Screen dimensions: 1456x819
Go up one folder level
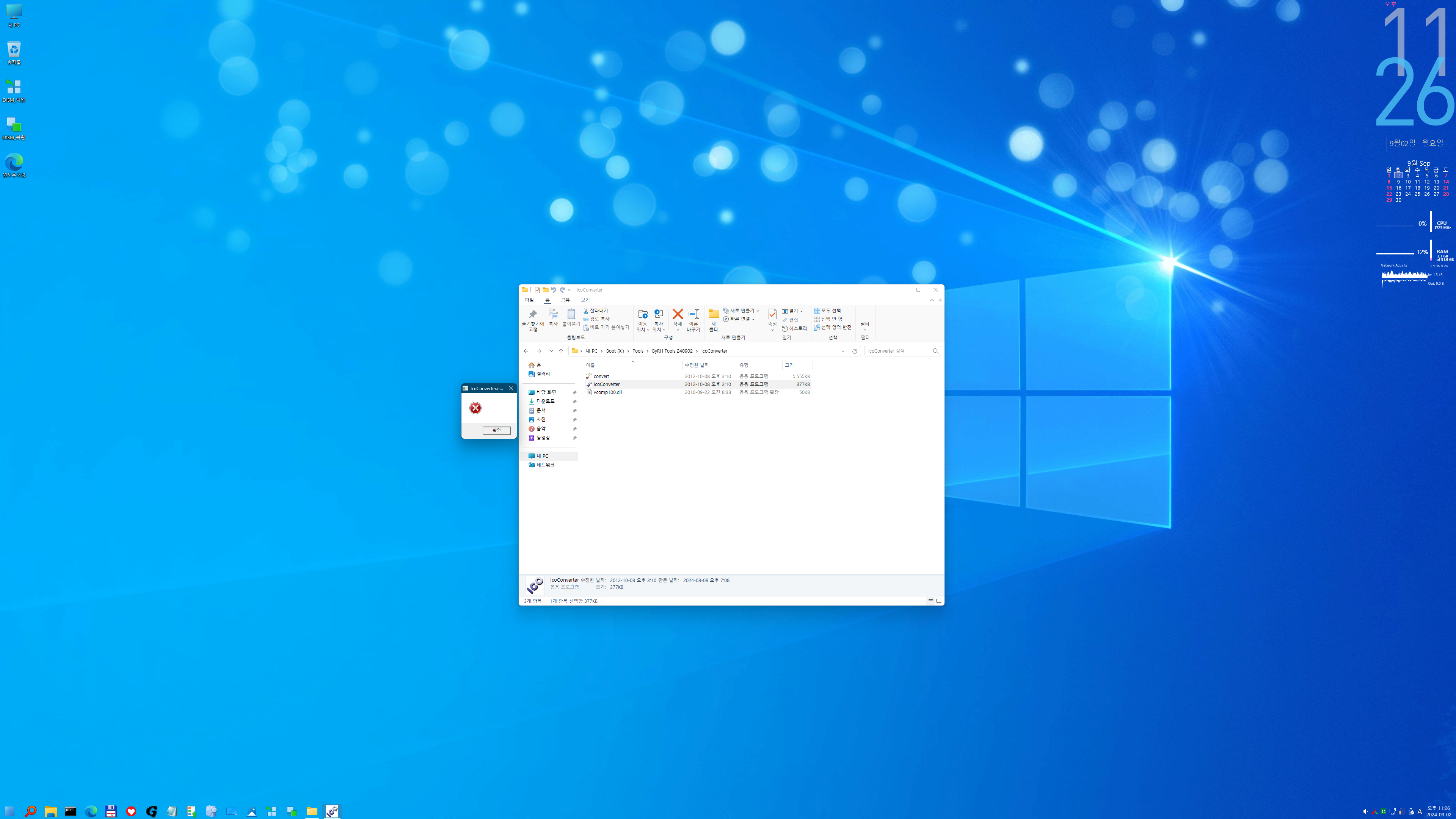point(561,351)
